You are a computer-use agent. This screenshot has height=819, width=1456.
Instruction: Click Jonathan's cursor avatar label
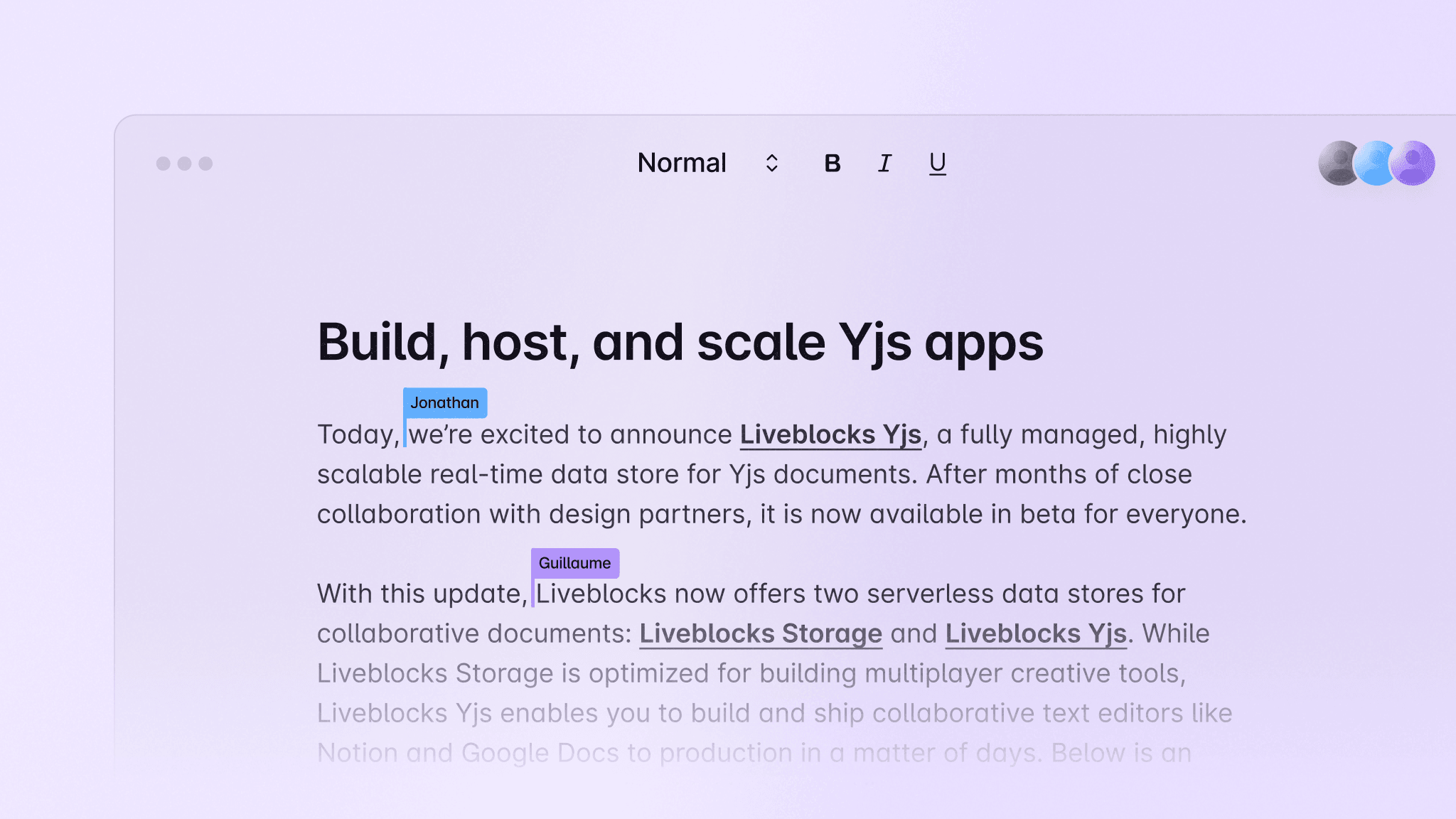click(x=445, y=402)
